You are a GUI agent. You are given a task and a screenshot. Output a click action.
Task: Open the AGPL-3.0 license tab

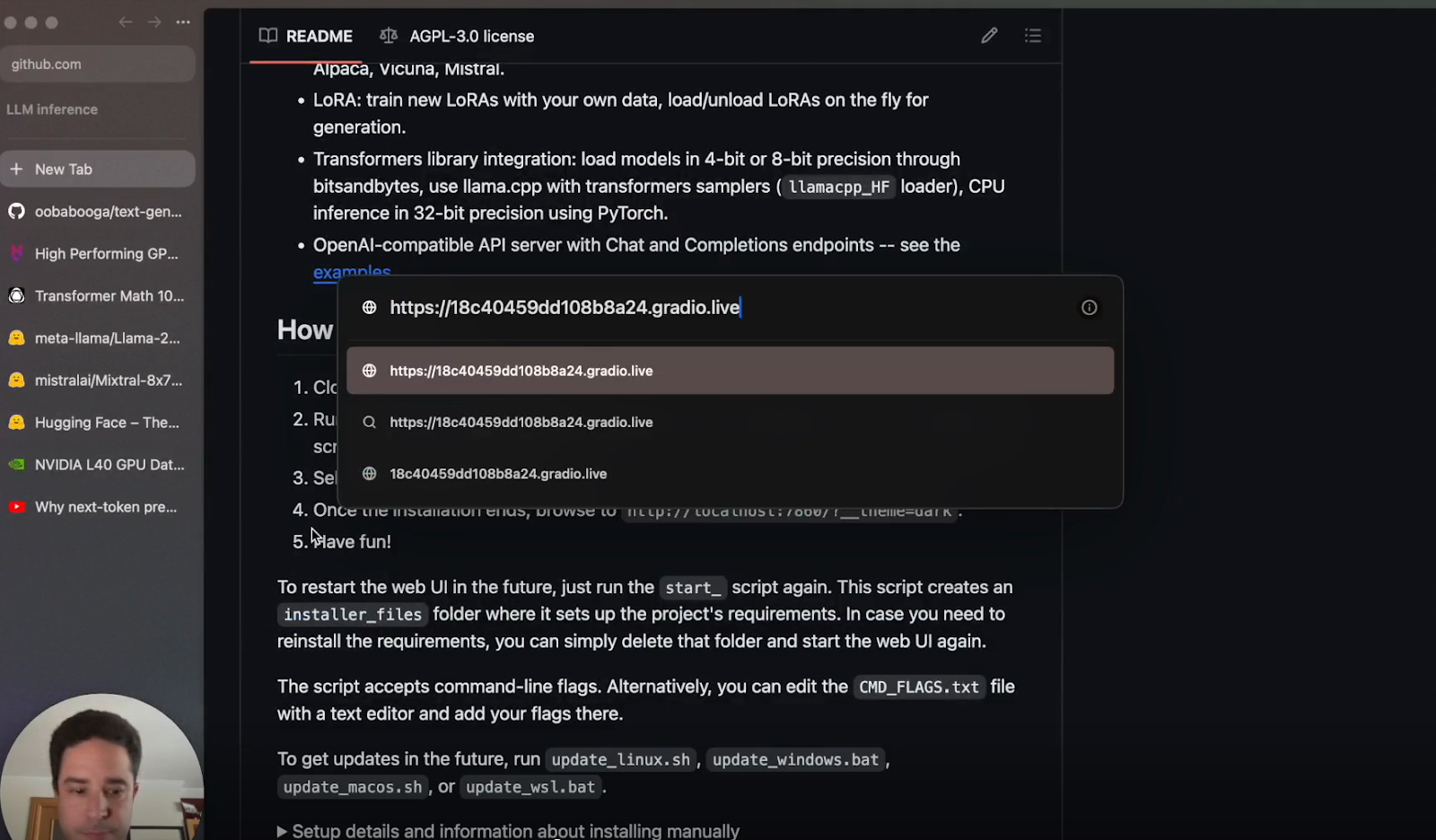pos(457,36)
